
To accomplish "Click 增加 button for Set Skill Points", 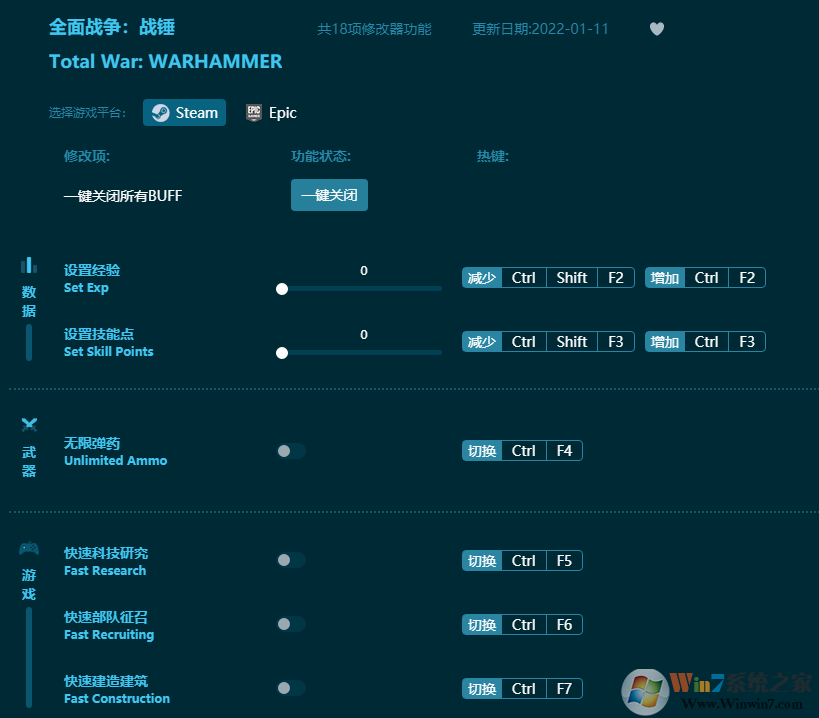I will 664,342.
